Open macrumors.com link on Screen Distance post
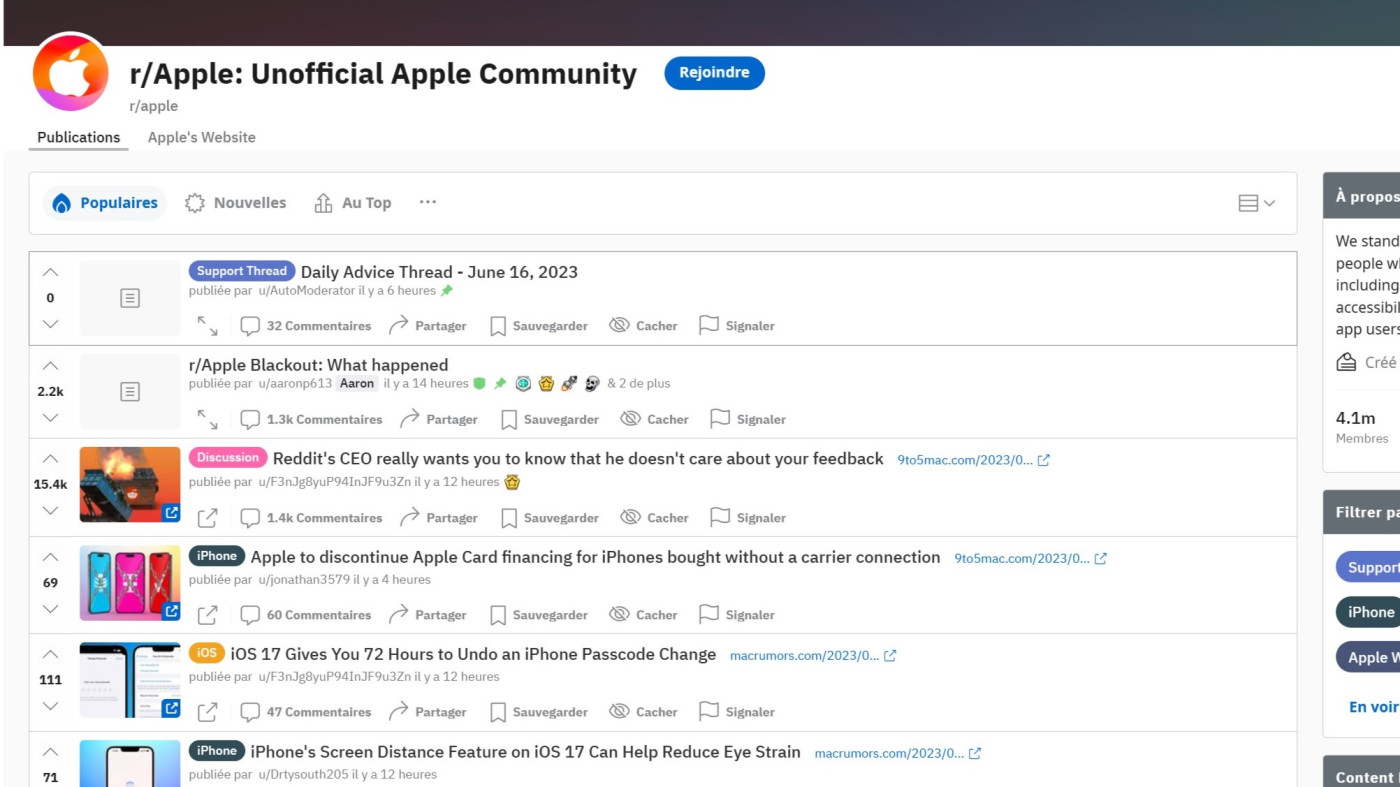This screenshot has height=787, width=1400. click(x=898, y=753)
